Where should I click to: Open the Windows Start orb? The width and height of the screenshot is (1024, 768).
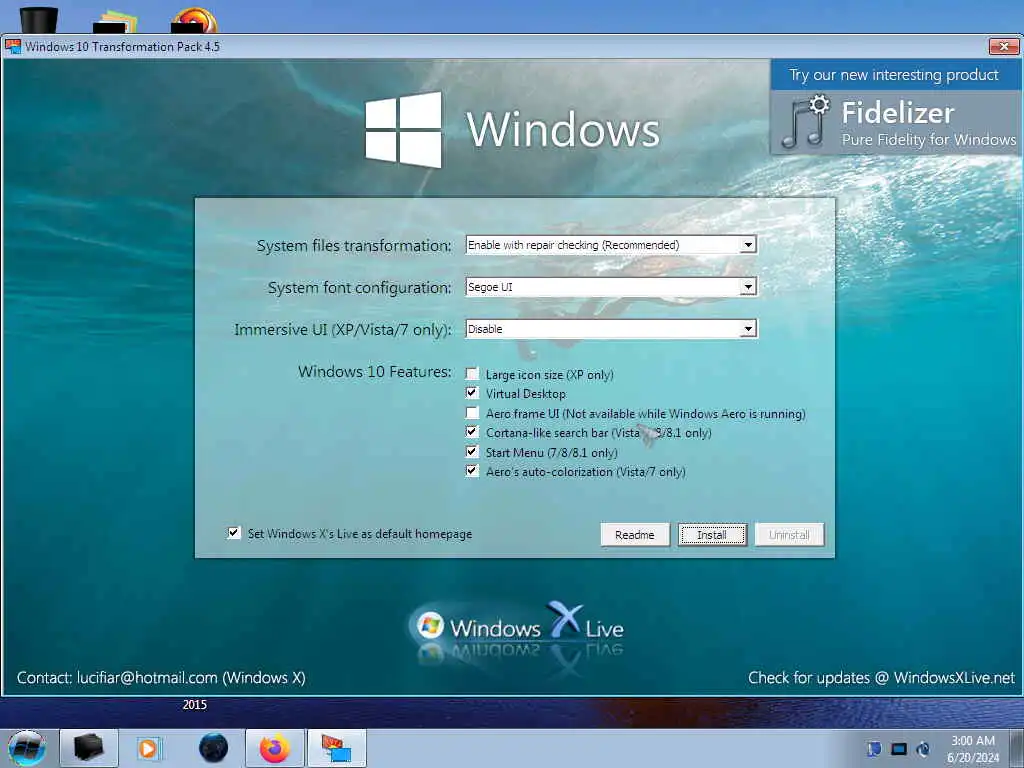[27, 748]
